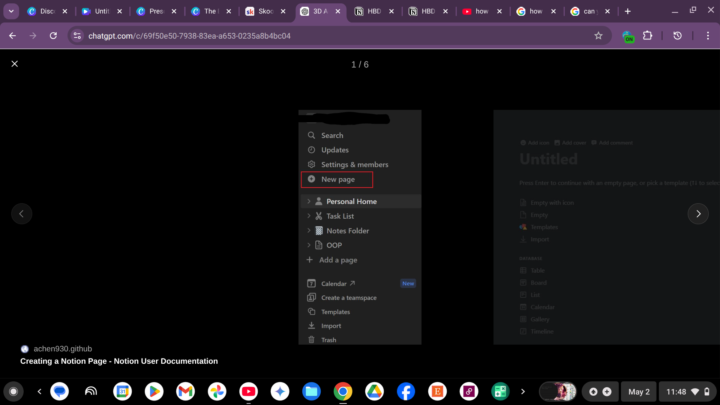Viewport: 720px width, 405px height.
Task: Open Google Calendar from the shelf
Action: [x=122, y=392]
